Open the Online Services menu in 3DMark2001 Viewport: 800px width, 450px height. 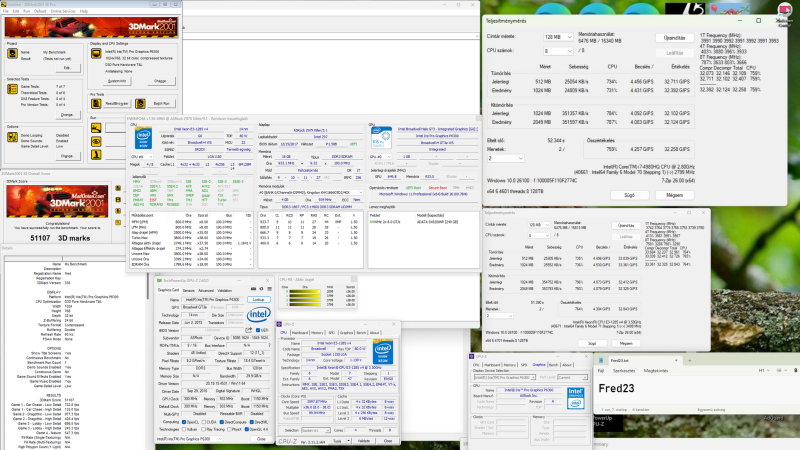[x=62, y=11]
